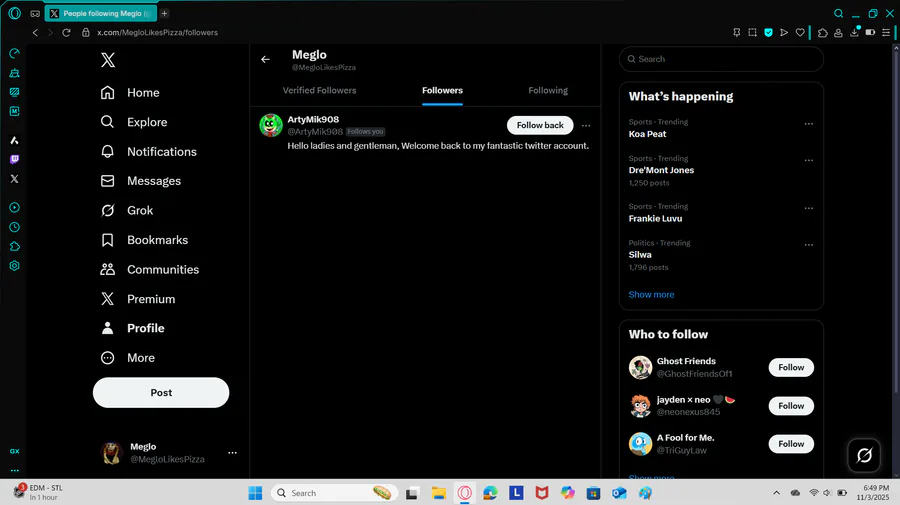Viewport: 900px width, 505px height.
Task: Click the GX Corner icon in sidebar
Action: (x=14, y=451)
